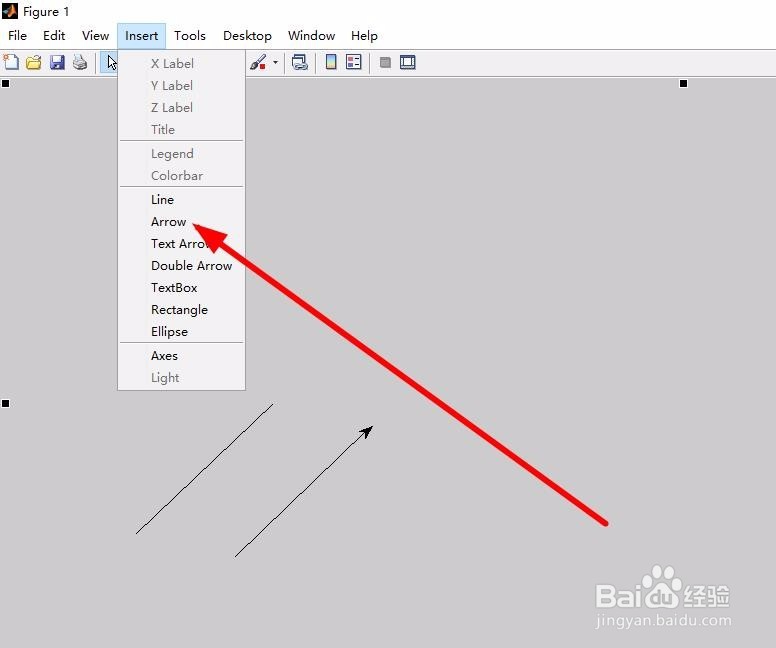The image size is (776, 648).
Task: Click the Open File folder icon
Action: click(34, 62)
